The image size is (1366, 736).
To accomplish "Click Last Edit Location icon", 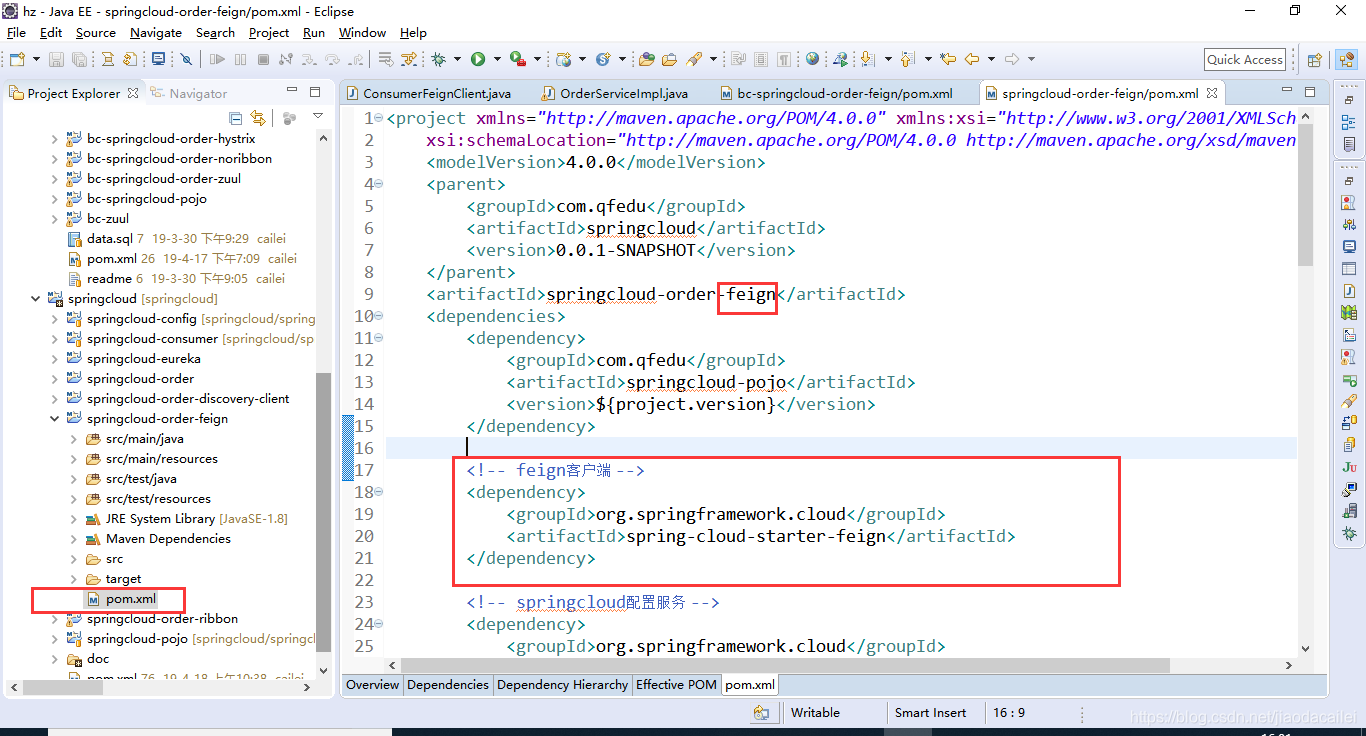I will [x=948, y=60].
